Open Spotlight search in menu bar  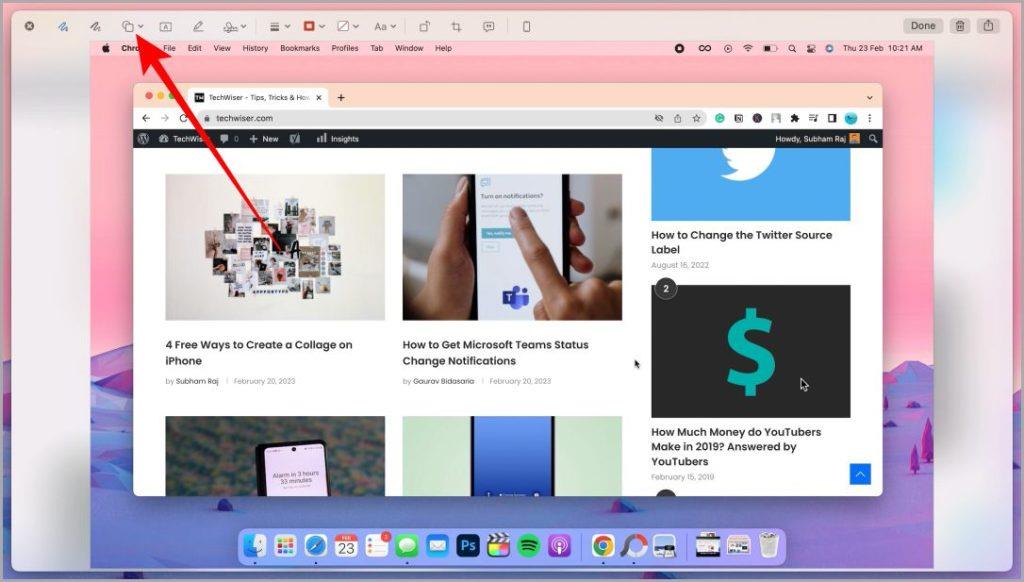792,48
